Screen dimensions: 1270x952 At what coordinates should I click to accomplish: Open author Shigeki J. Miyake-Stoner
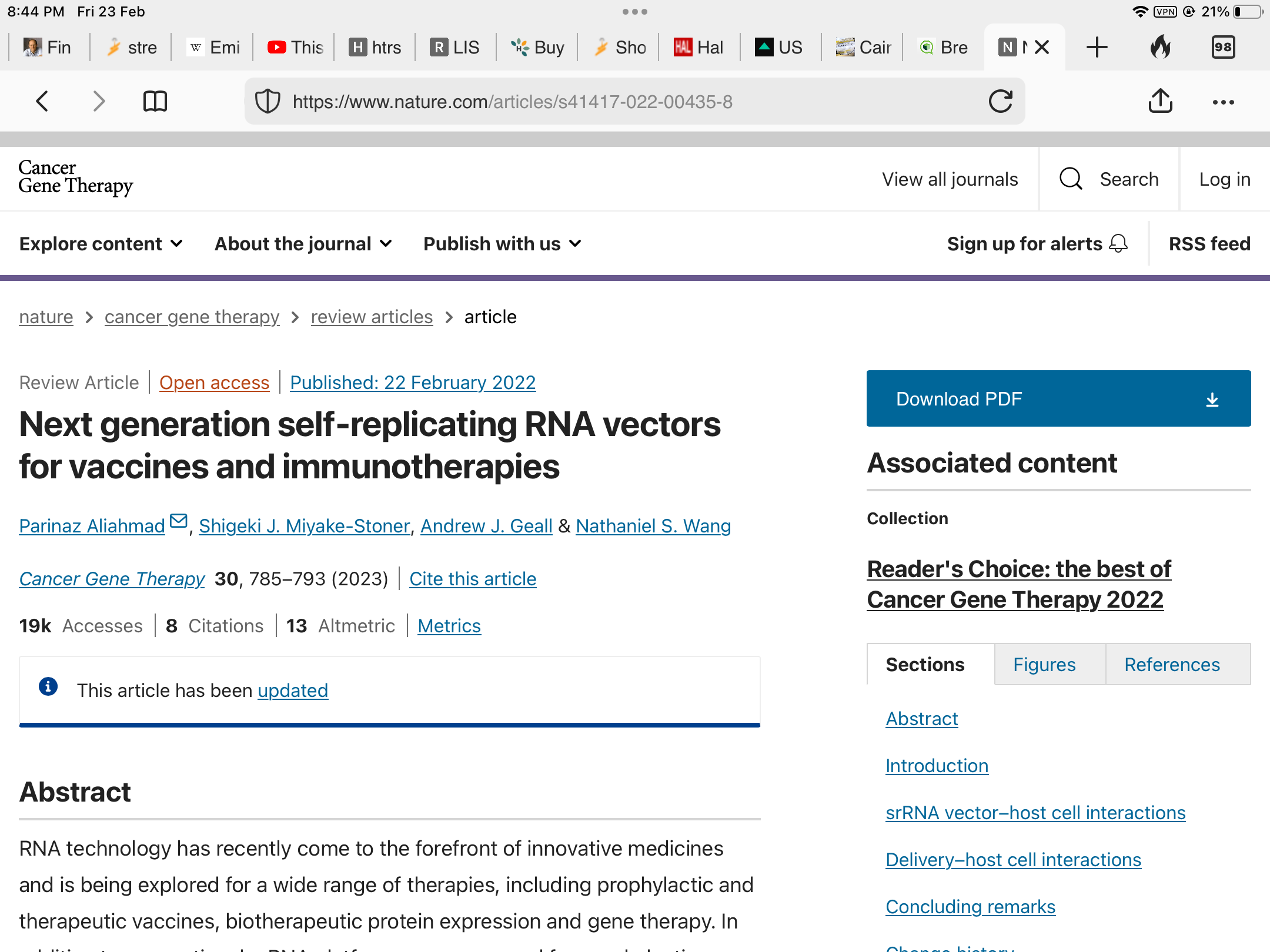pyautogui.click(x=304, y=526)
